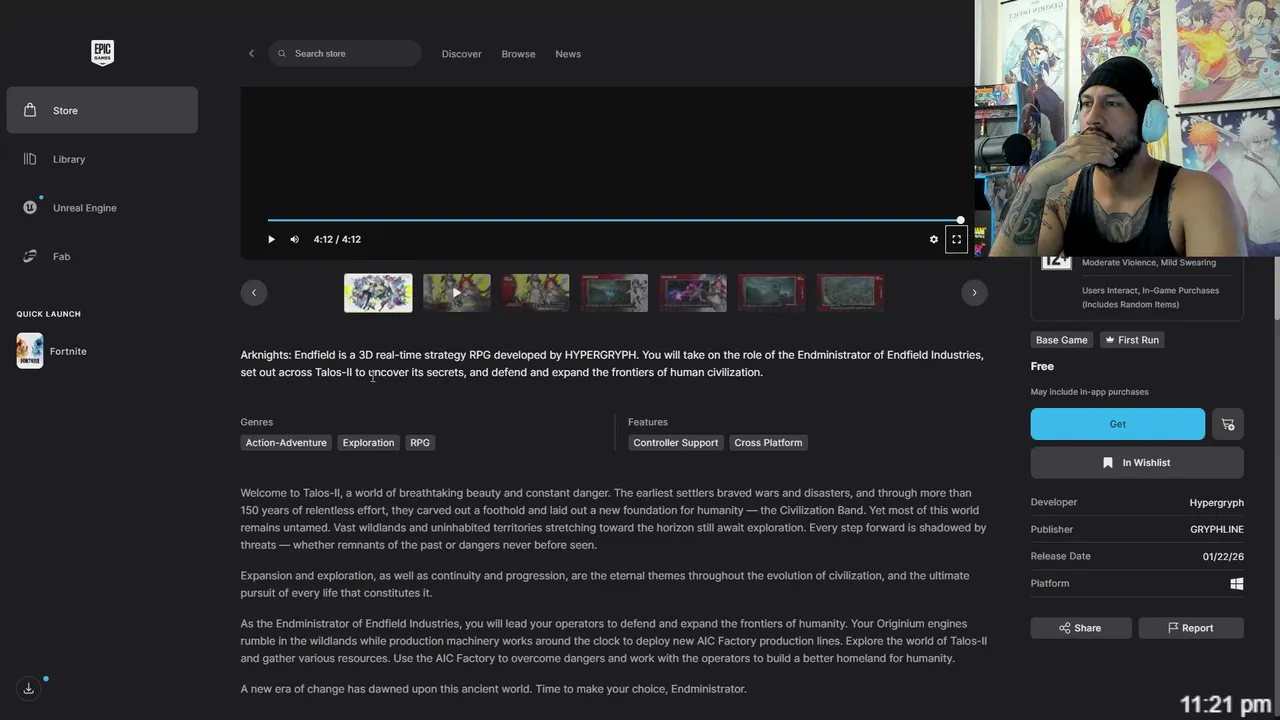Switch to News tab

tap(568, 54)
